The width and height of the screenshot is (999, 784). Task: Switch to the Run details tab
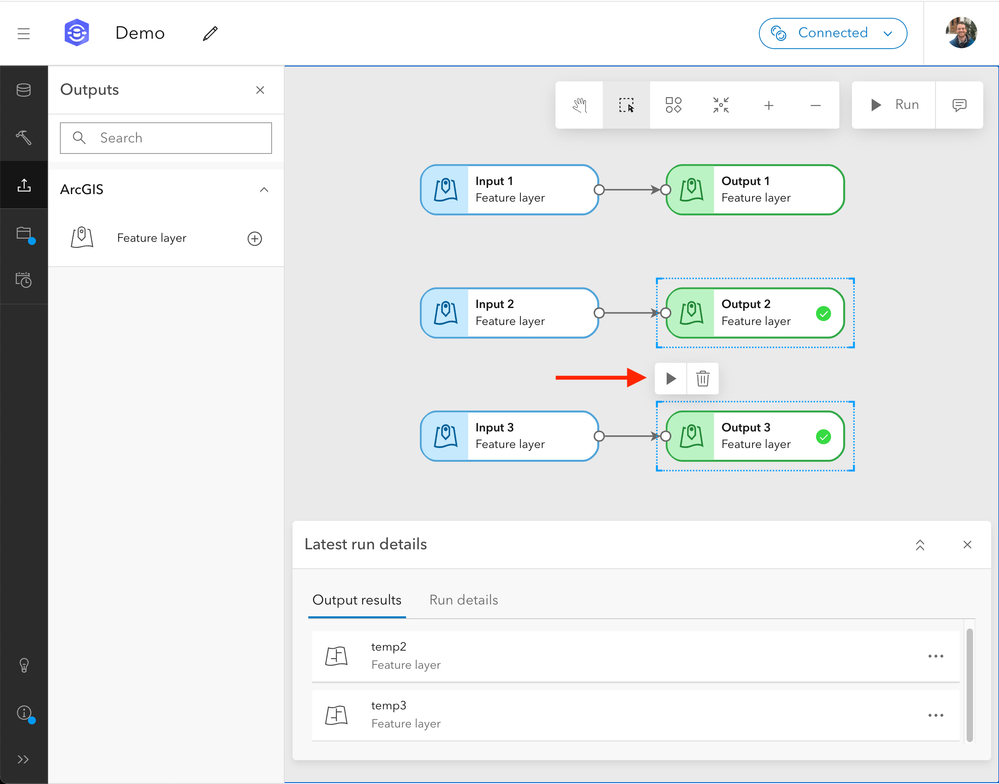pos(463,600)
